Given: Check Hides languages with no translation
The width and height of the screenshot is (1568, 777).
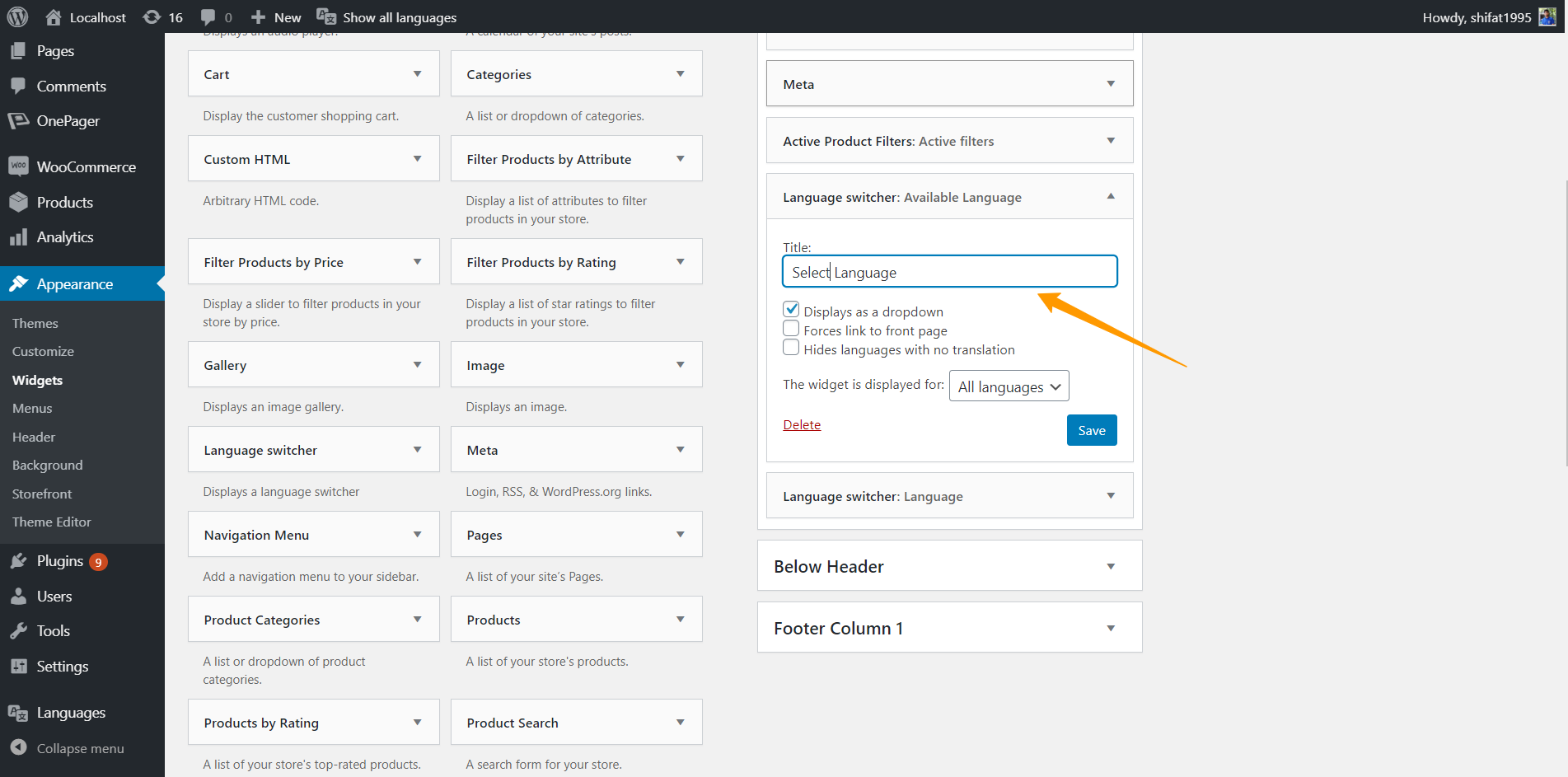Looking at the screenshot, I should [791, 348].
